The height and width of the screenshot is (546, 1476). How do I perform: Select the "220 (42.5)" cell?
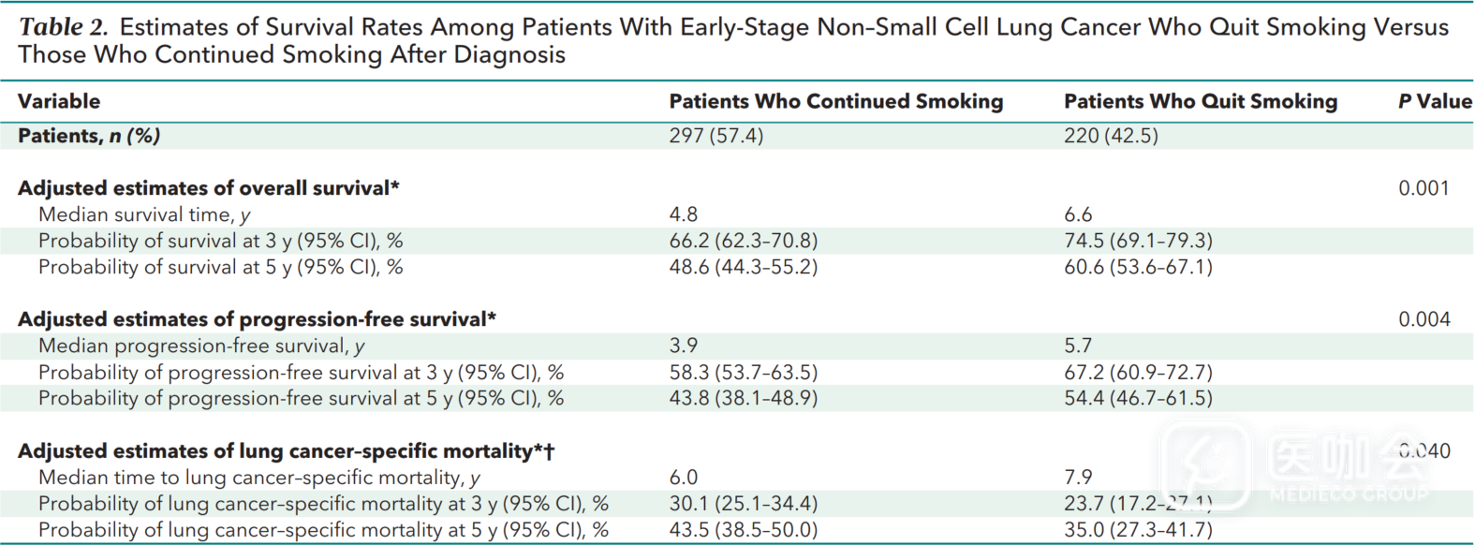coord(1111,136)
